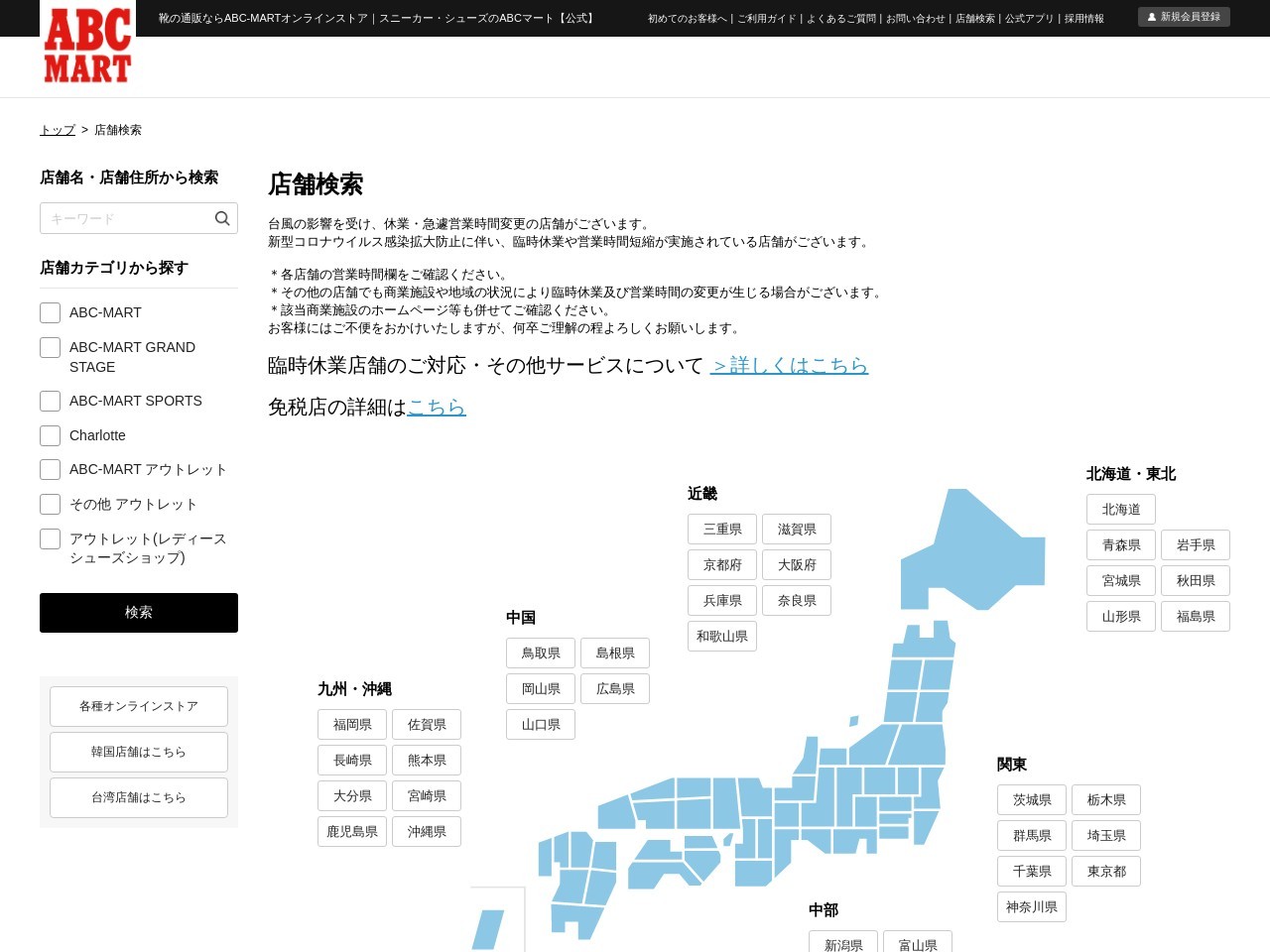This screenshot has width=1270, height=952.
Task: Focus the キーワード search input
Action: [x=139, y=218]
